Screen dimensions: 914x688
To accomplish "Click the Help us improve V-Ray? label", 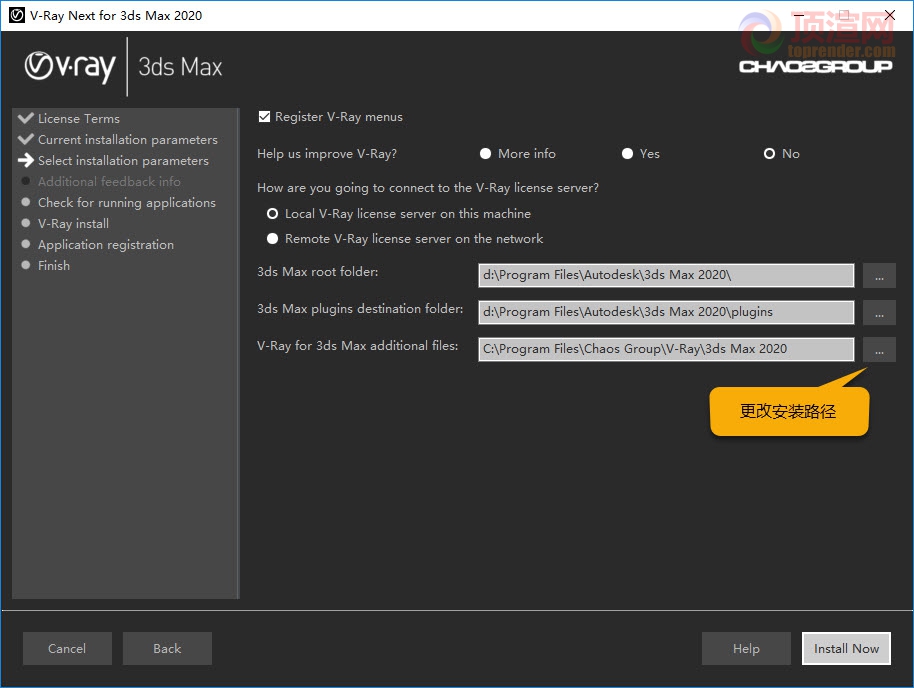I will (x=327, y=154).
